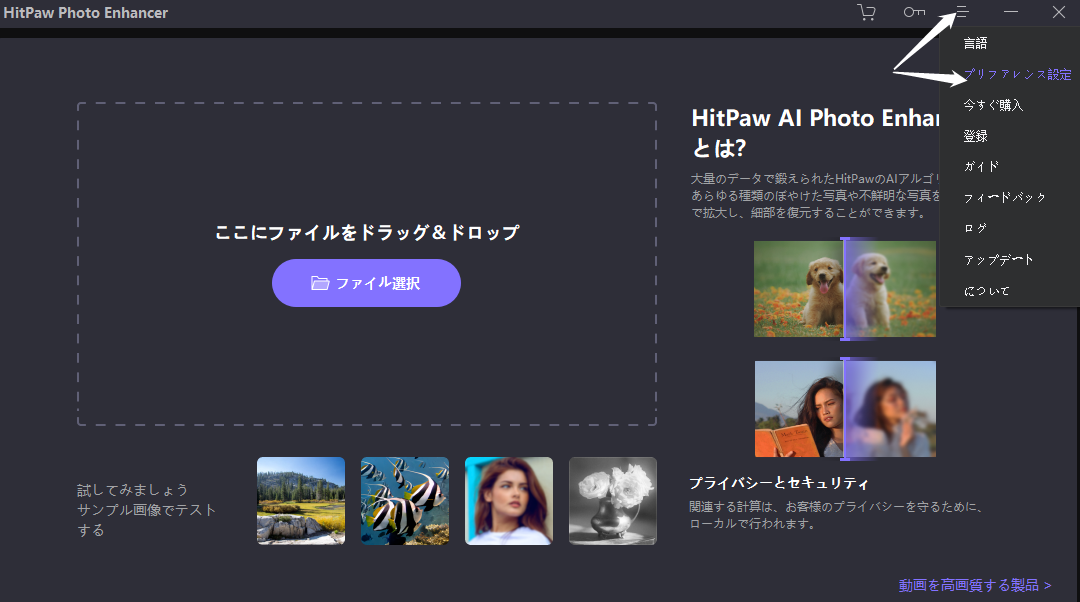This screenshot has height=602, width=1080.
Task: Open the ガイド menu entry
Action: tap(982, 167)
